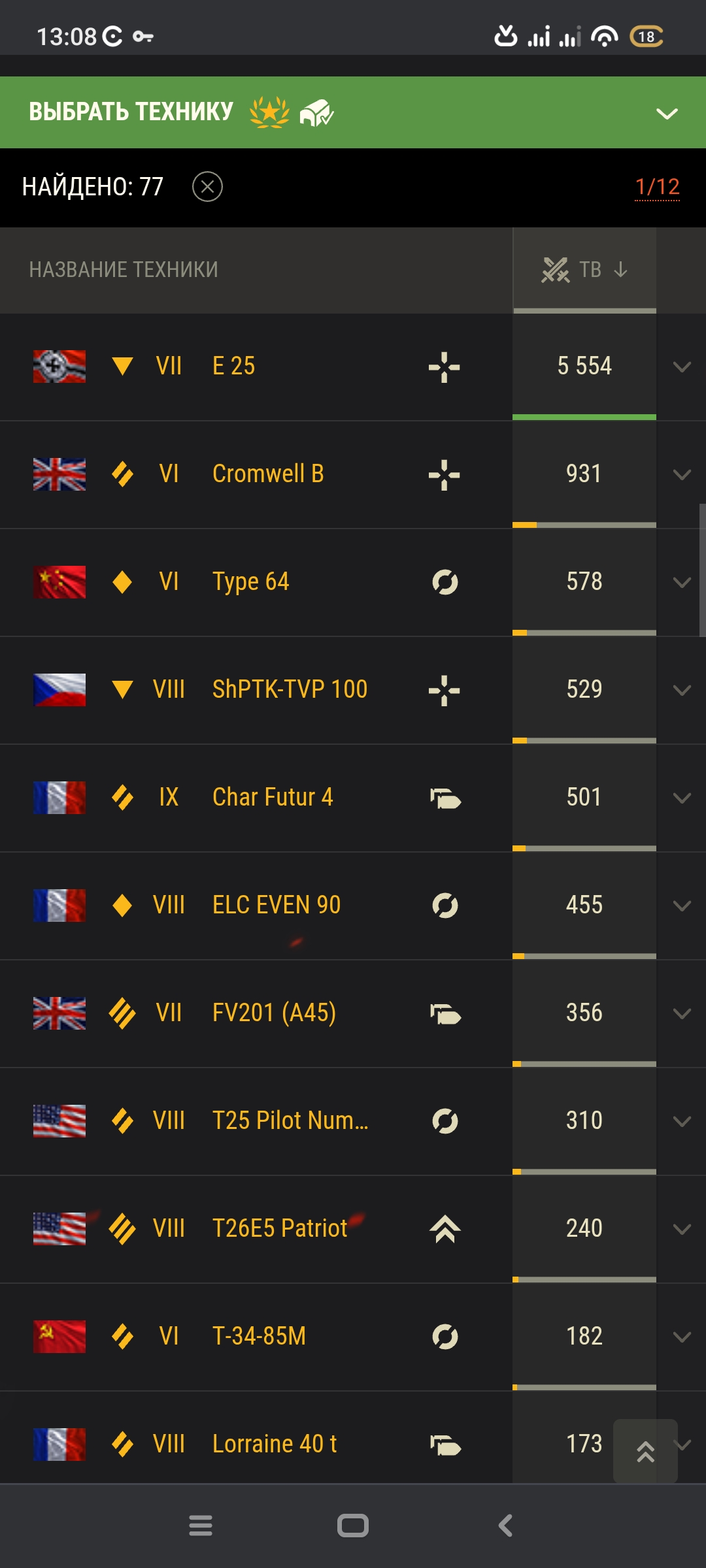Expand the Cromwell B row details

(682, 475)
